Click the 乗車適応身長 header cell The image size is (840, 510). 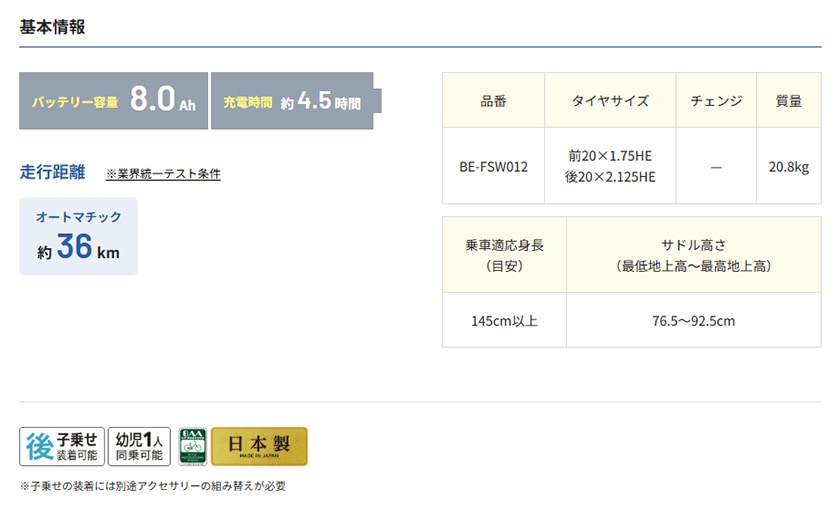504,256
